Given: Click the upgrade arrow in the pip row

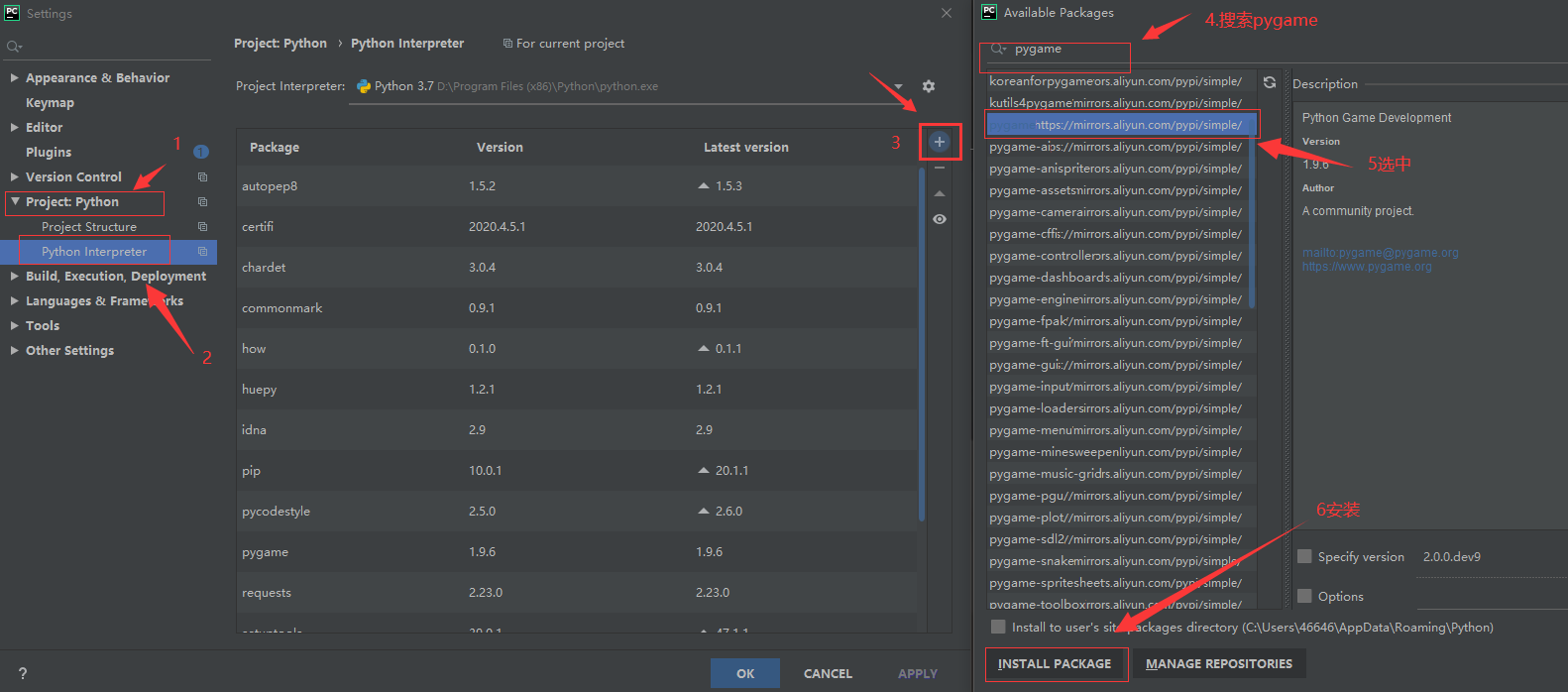Looking at the screenshot, I should click(704, 471).
